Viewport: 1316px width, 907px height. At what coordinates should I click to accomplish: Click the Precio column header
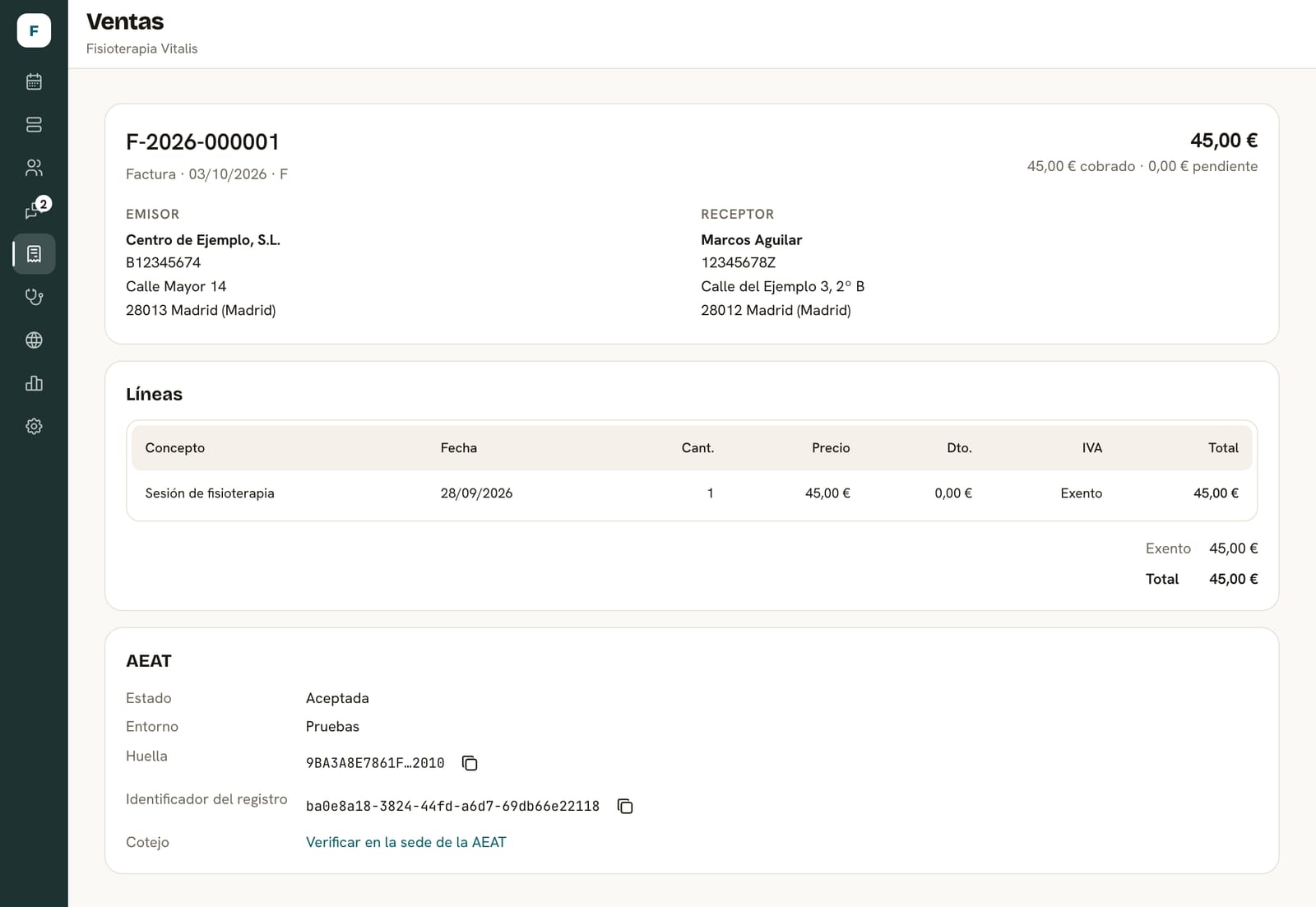pyautogui.click(x=831, y=448)
